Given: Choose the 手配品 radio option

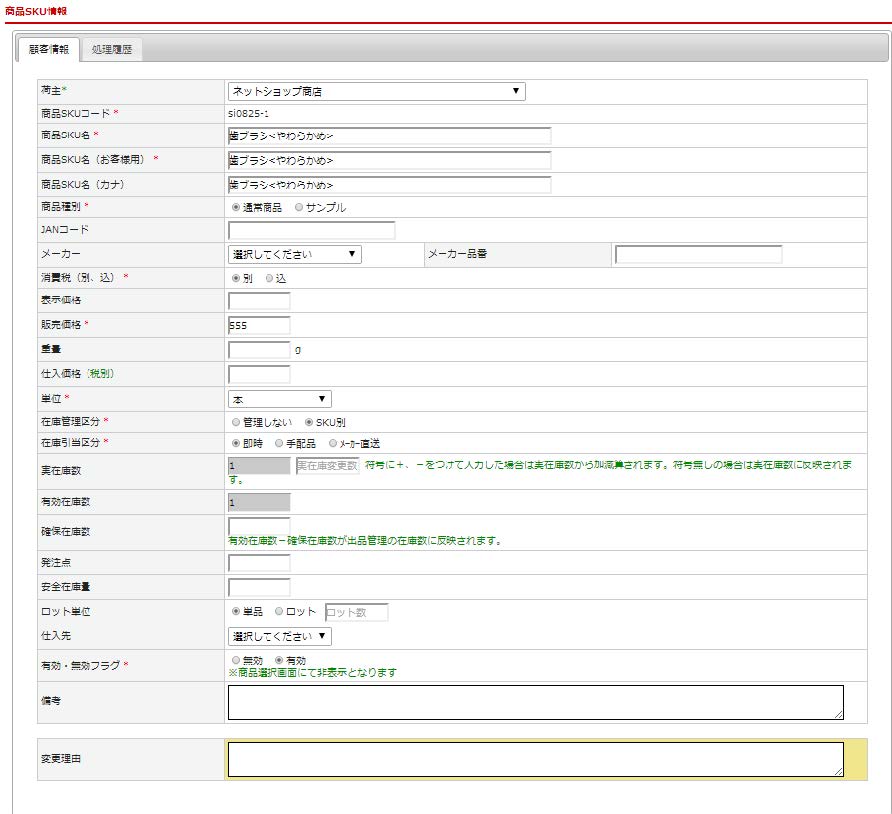Looking at the screenshot, I should pos(278,443).
